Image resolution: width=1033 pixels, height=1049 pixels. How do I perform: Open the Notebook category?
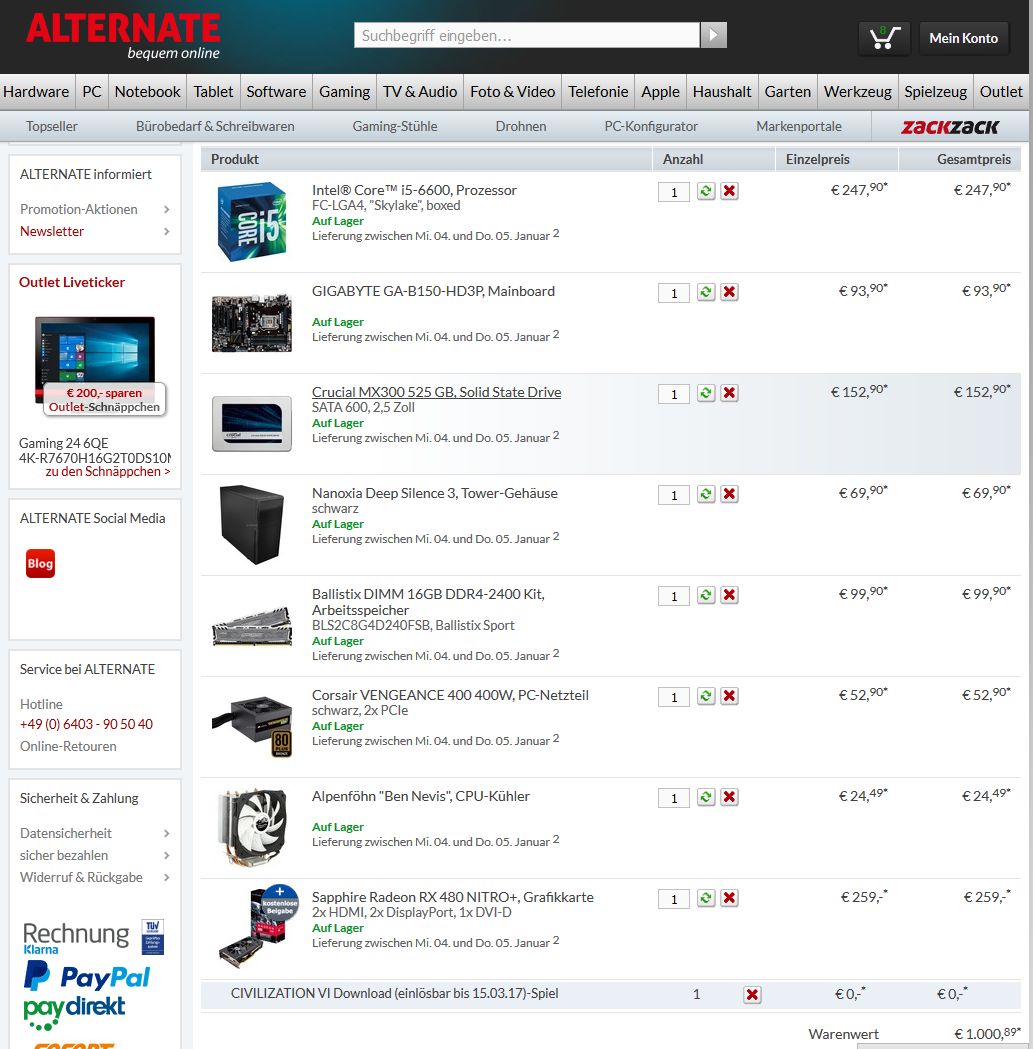pos(147,92)
